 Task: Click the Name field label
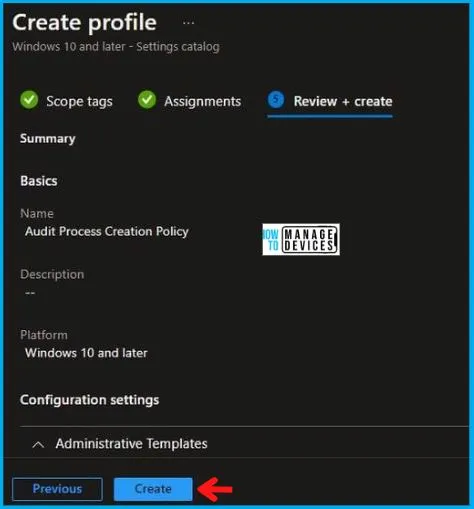click(x=37, y=213)
